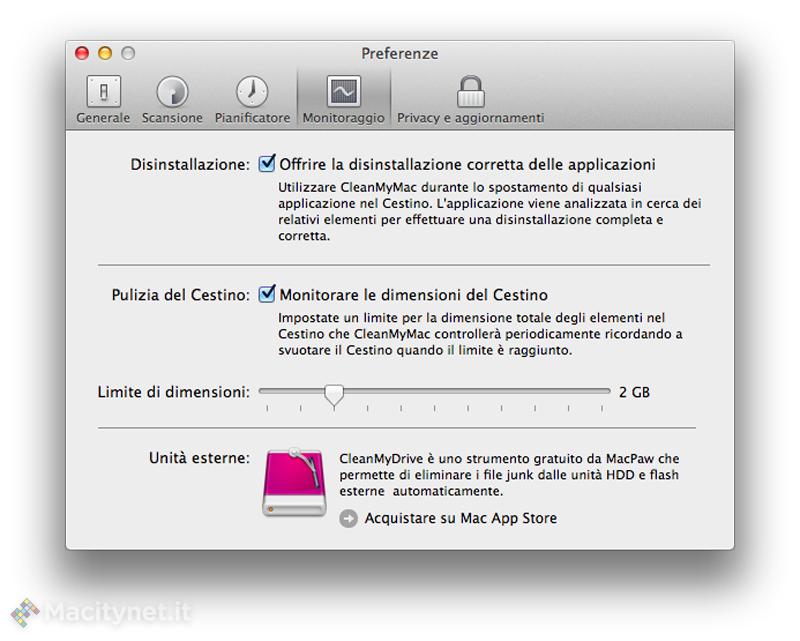The height and width of the screenshot is (641, 800).
Task: Click the CleanMyDrive pink drive icon
Action: click(294, 482)
